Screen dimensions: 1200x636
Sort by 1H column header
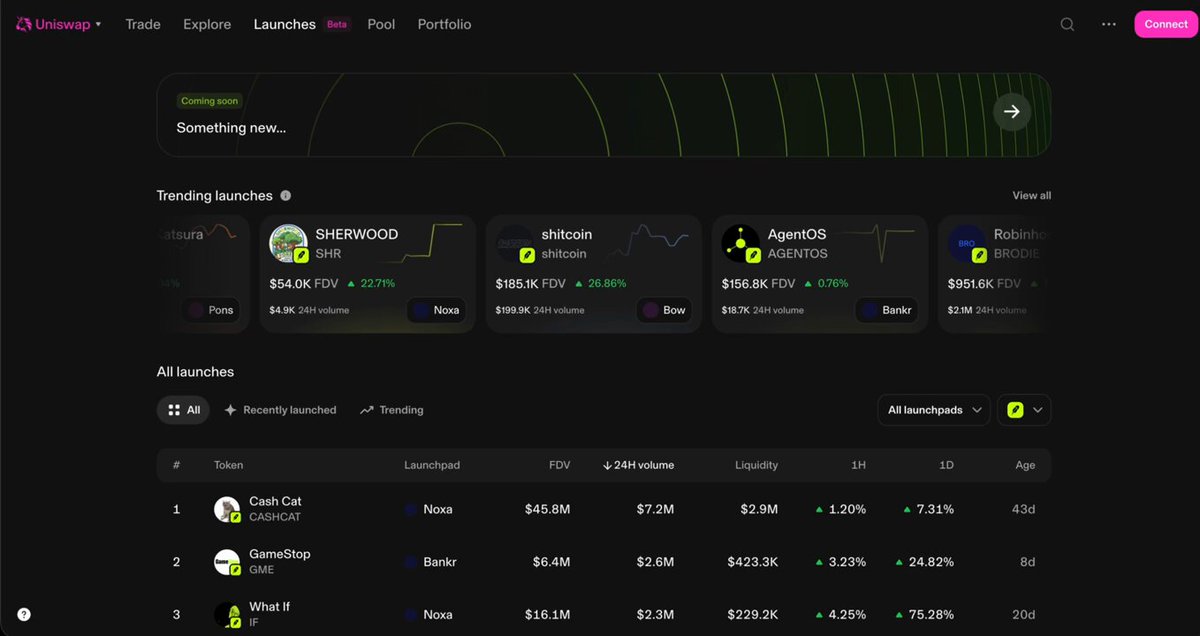(x=858, y=465)
